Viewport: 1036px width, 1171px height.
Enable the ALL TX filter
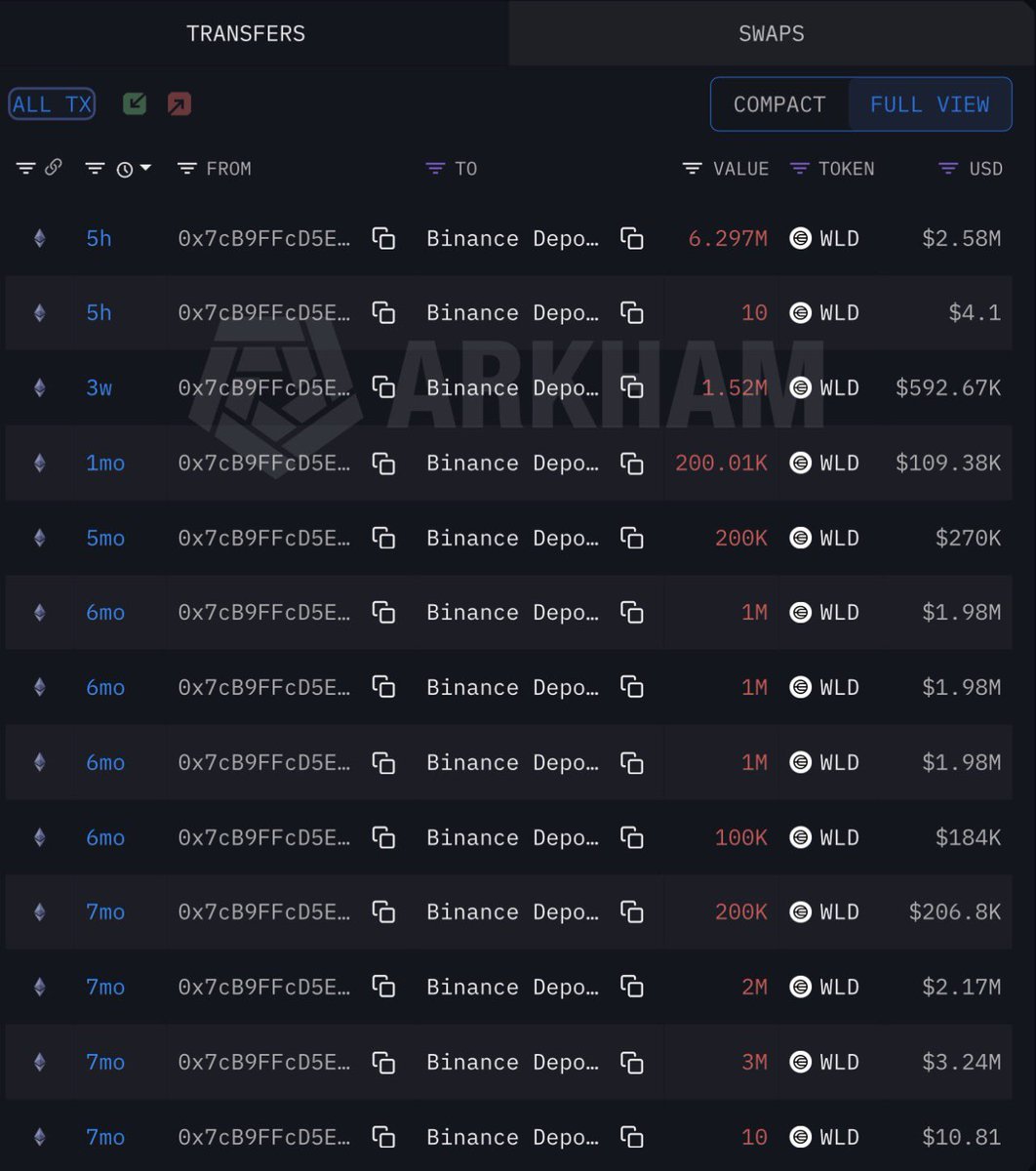[x=52, y=103]
